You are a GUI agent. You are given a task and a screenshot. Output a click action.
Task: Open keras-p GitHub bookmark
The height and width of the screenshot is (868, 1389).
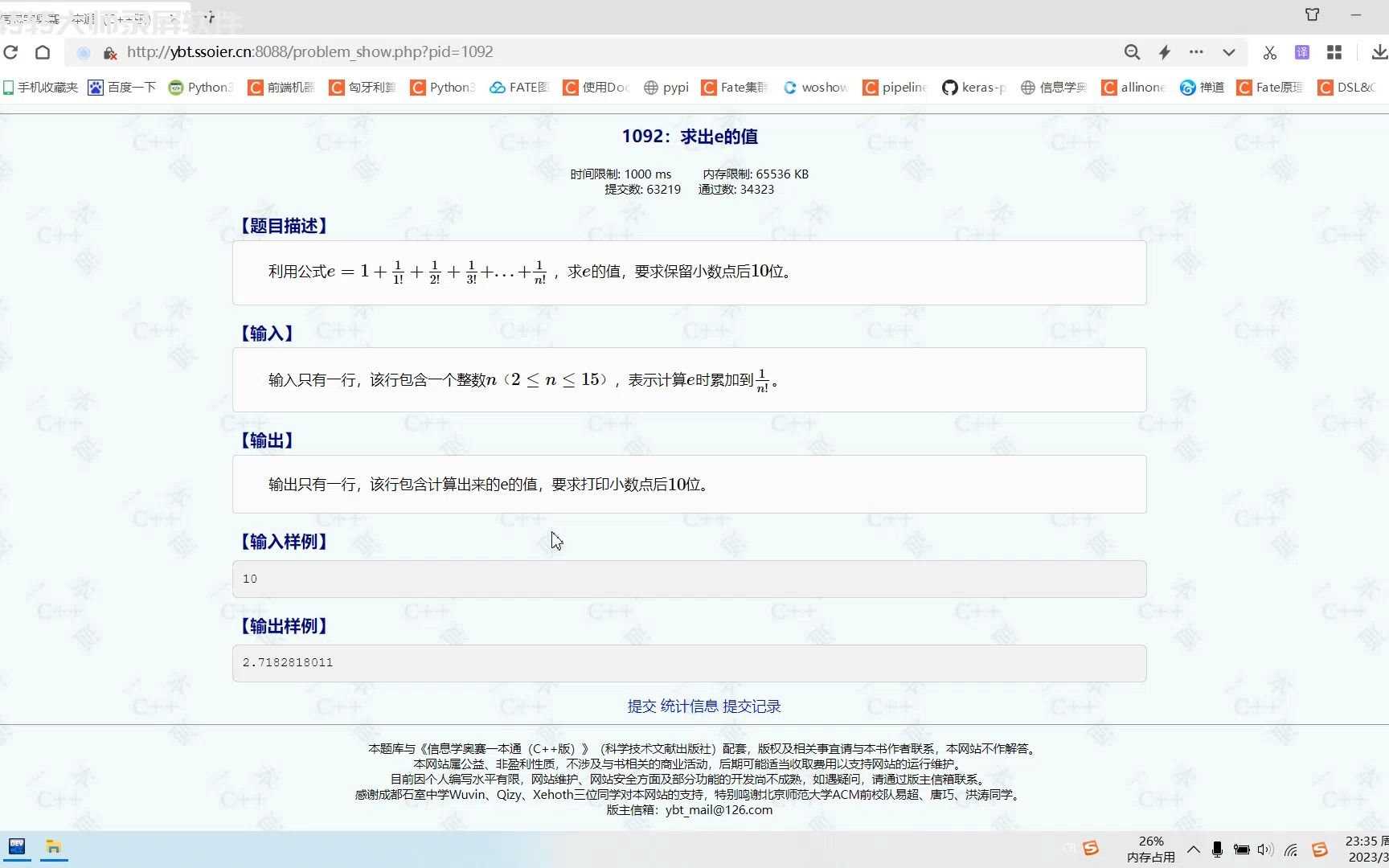coord(974,87)
